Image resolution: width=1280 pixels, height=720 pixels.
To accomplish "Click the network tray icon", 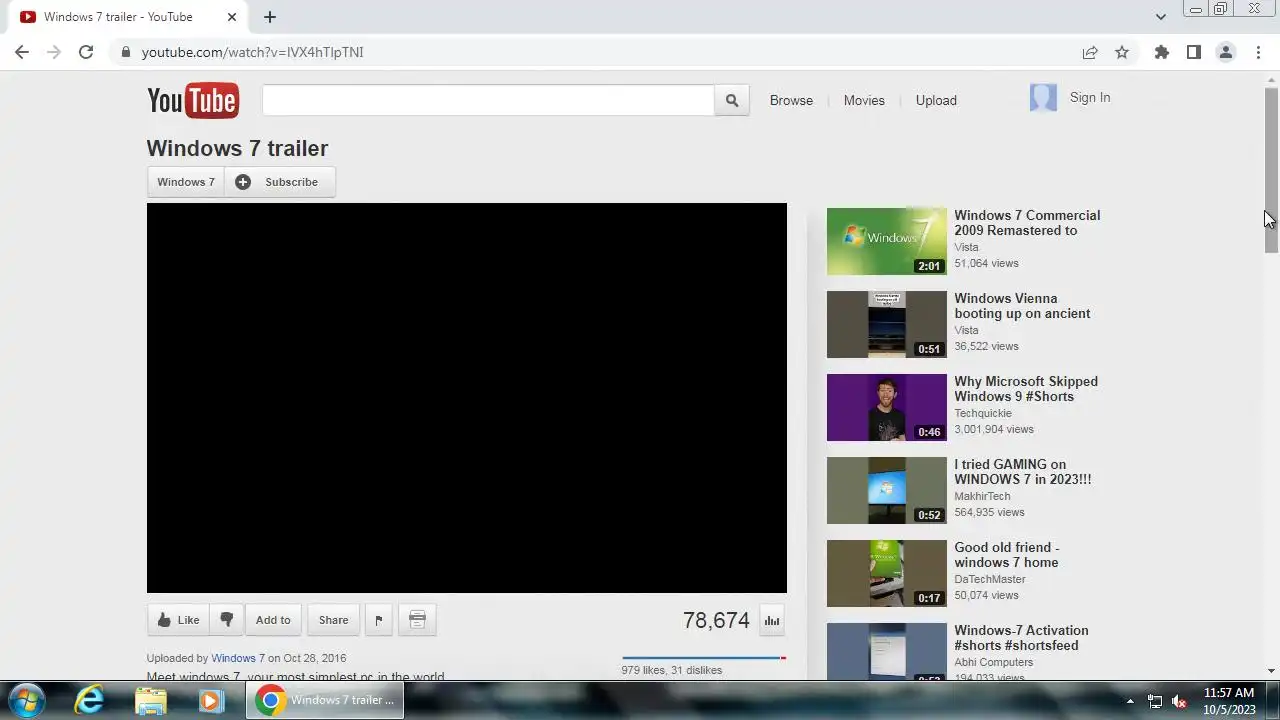I will point(1155,701).
